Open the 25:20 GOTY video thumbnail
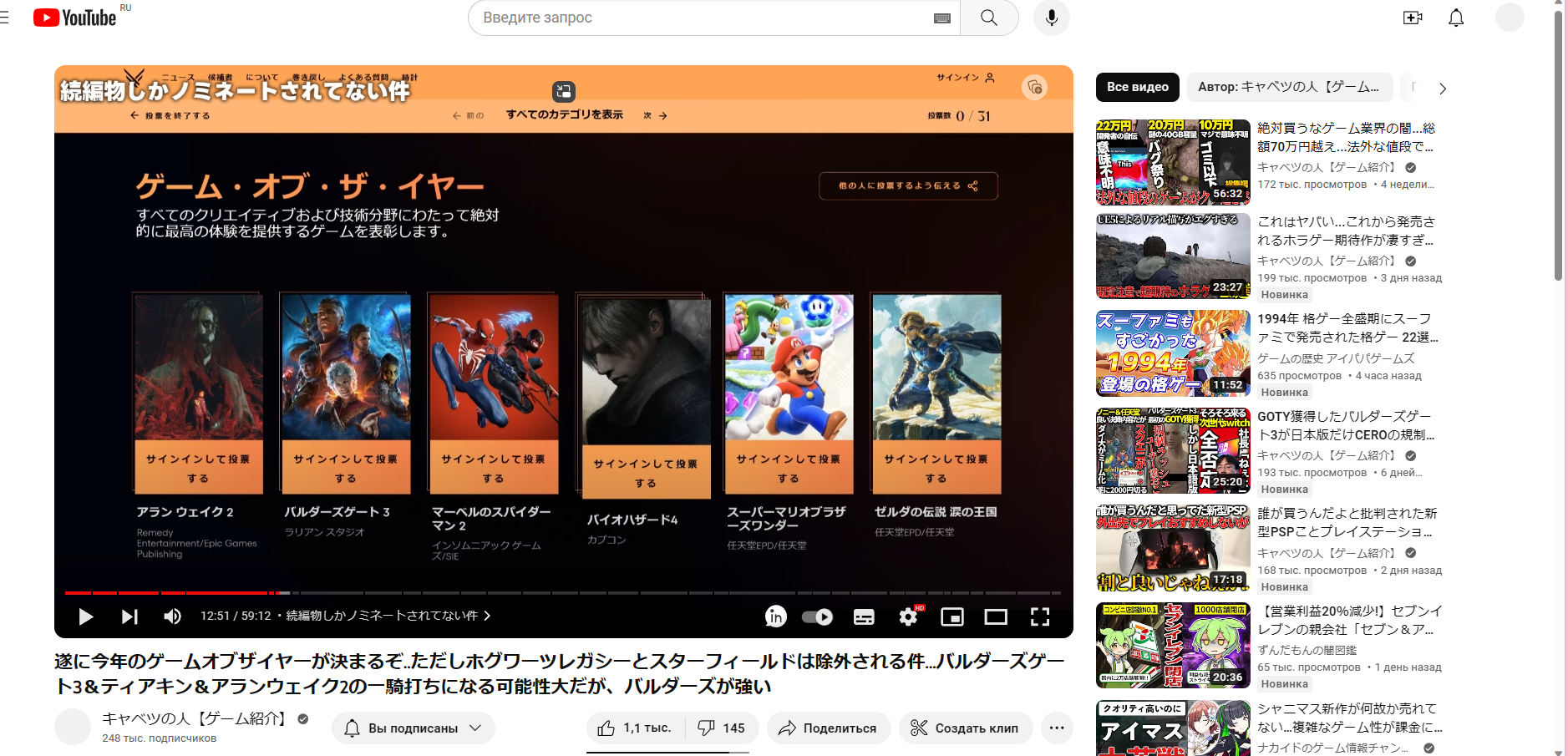Viewport: 1568px width, 756px height. point(1173,451)
